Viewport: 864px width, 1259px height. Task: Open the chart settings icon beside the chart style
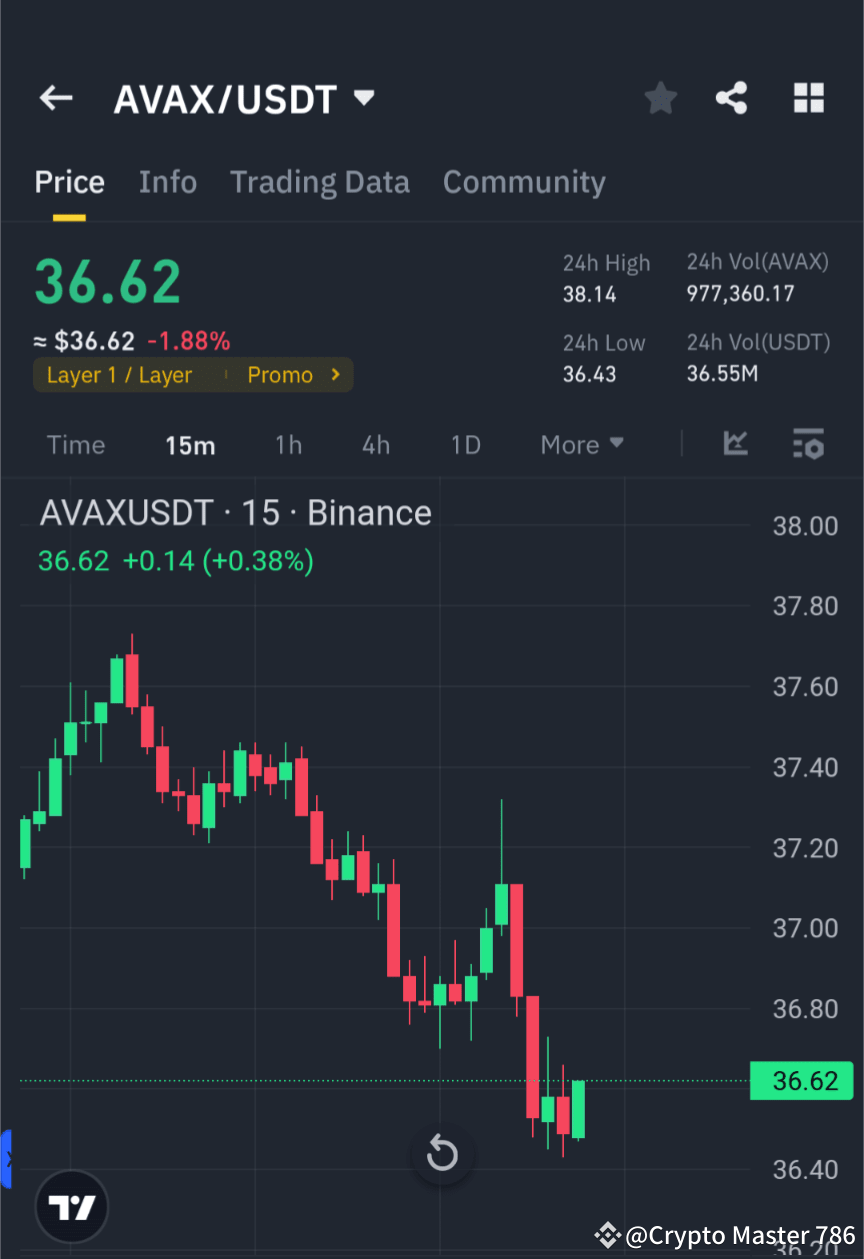coord(808,445)
